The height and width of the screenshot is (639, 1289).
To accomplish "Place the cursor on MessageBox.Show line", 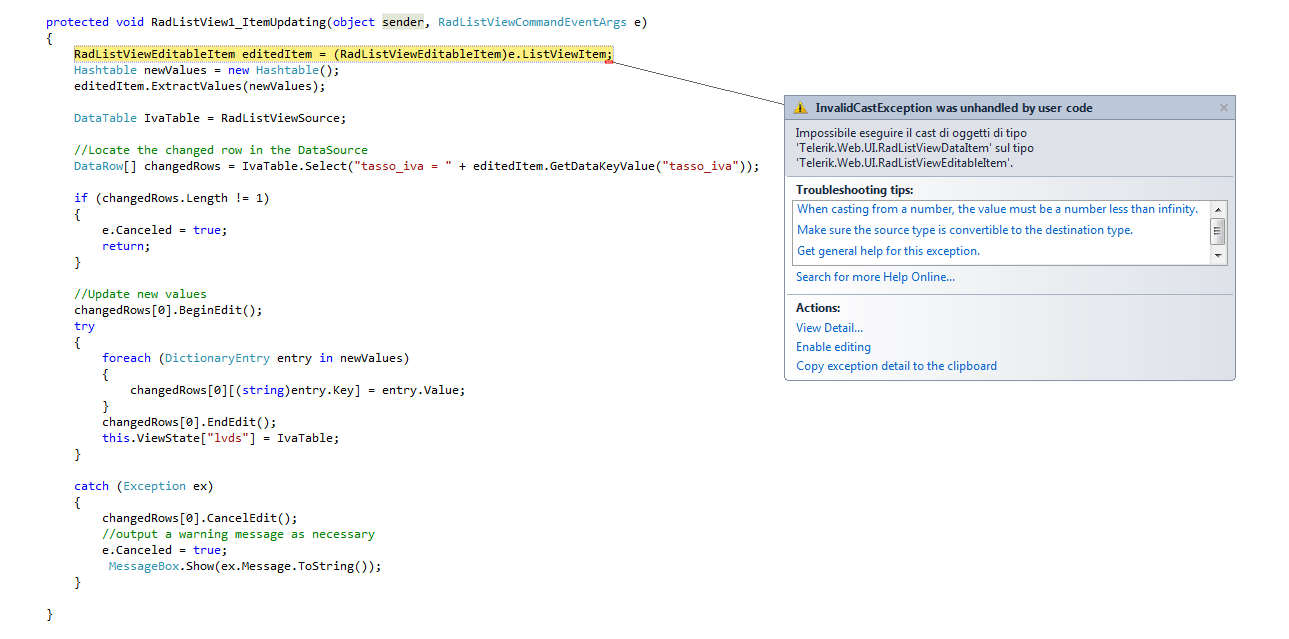I will coord(245,566).
